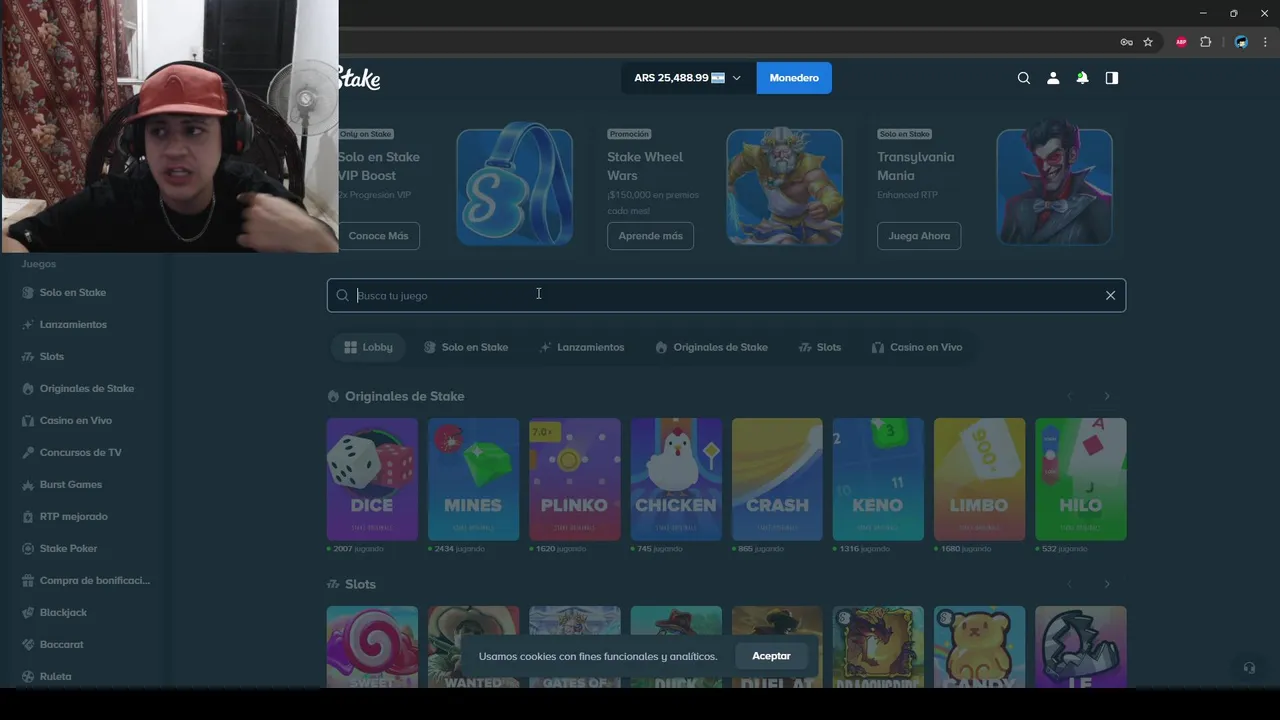
Task: Click the Stake logo
Action: (x=360, y=78)
